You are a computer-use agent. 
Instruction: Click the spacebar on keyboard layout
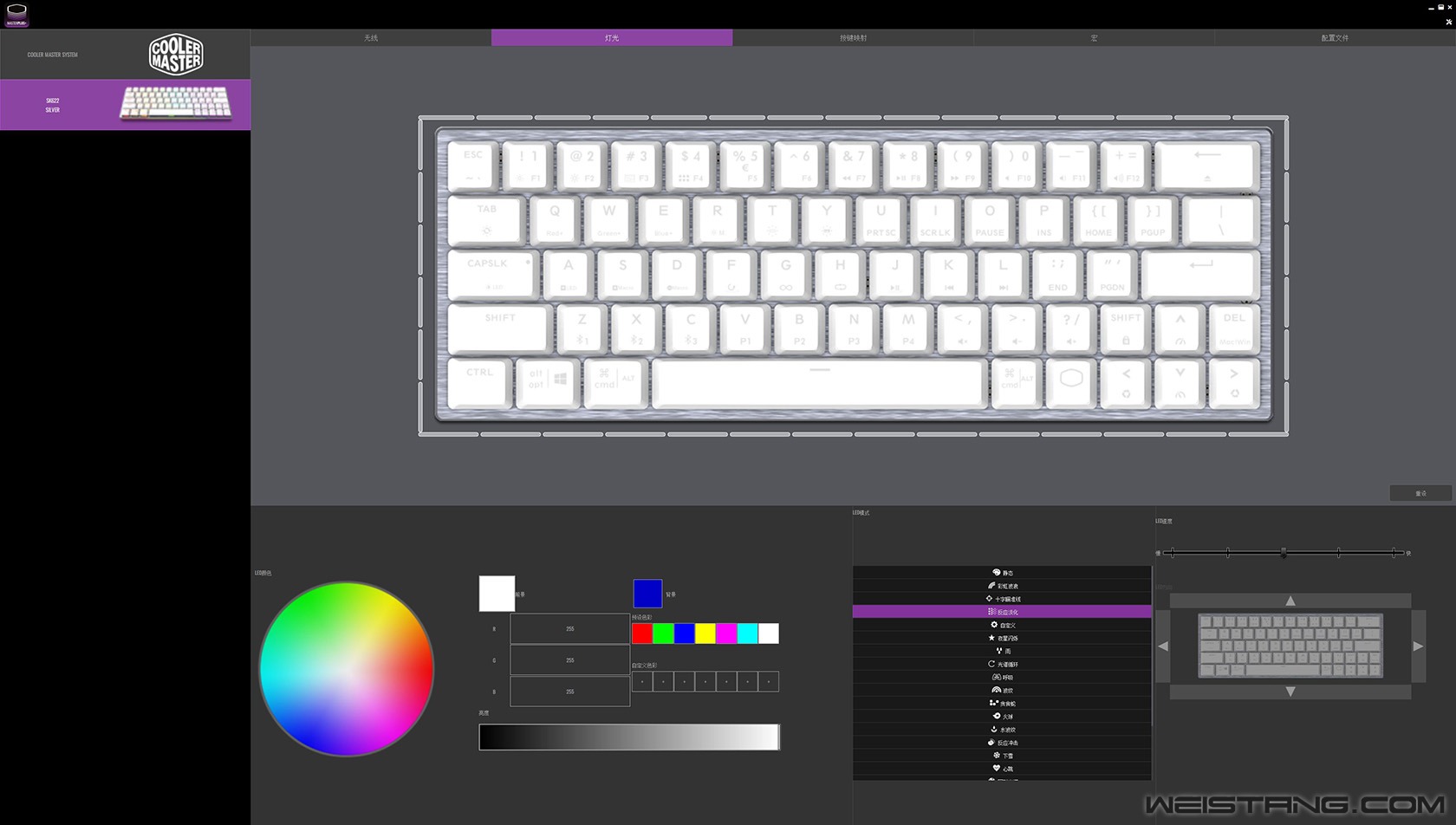click(x=819, y=382)
